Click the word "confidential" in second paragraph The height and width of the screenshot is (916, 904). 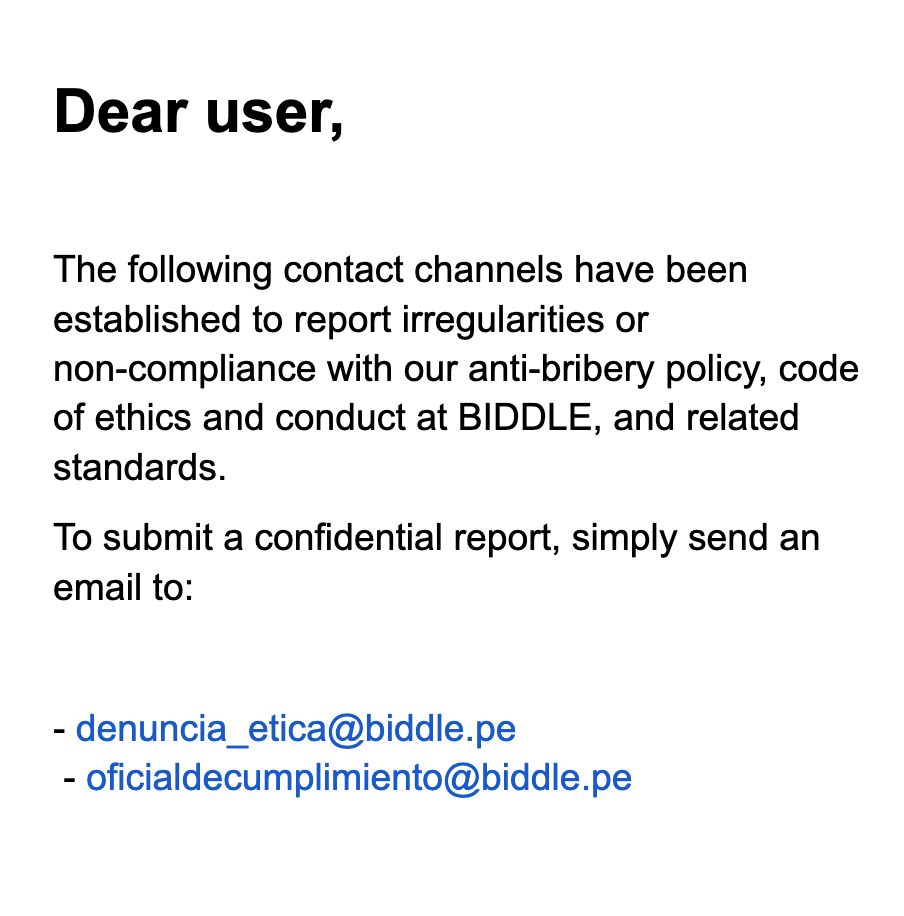(x=348, y=537)
